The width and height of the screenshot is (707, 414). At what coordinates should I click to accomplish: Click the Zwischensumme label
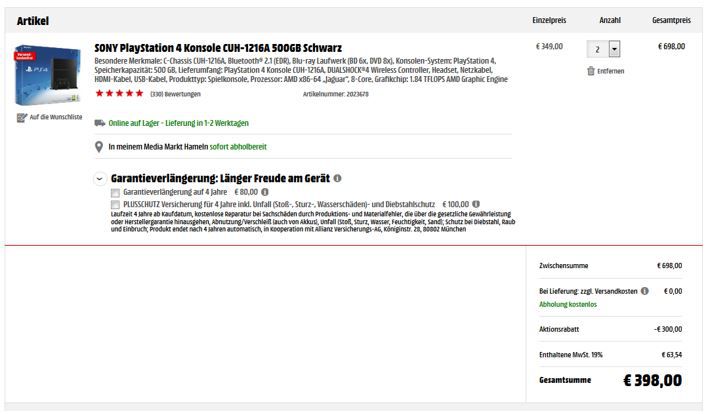pyautogui.click(x=564, y=266)
